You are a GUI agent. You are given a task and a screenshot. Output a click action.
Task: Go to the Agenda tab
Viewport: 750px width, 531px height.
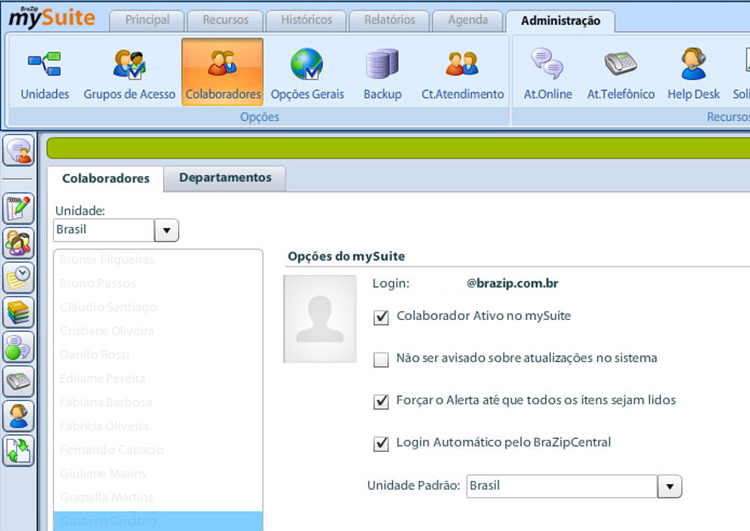click(x=468, y=20)
